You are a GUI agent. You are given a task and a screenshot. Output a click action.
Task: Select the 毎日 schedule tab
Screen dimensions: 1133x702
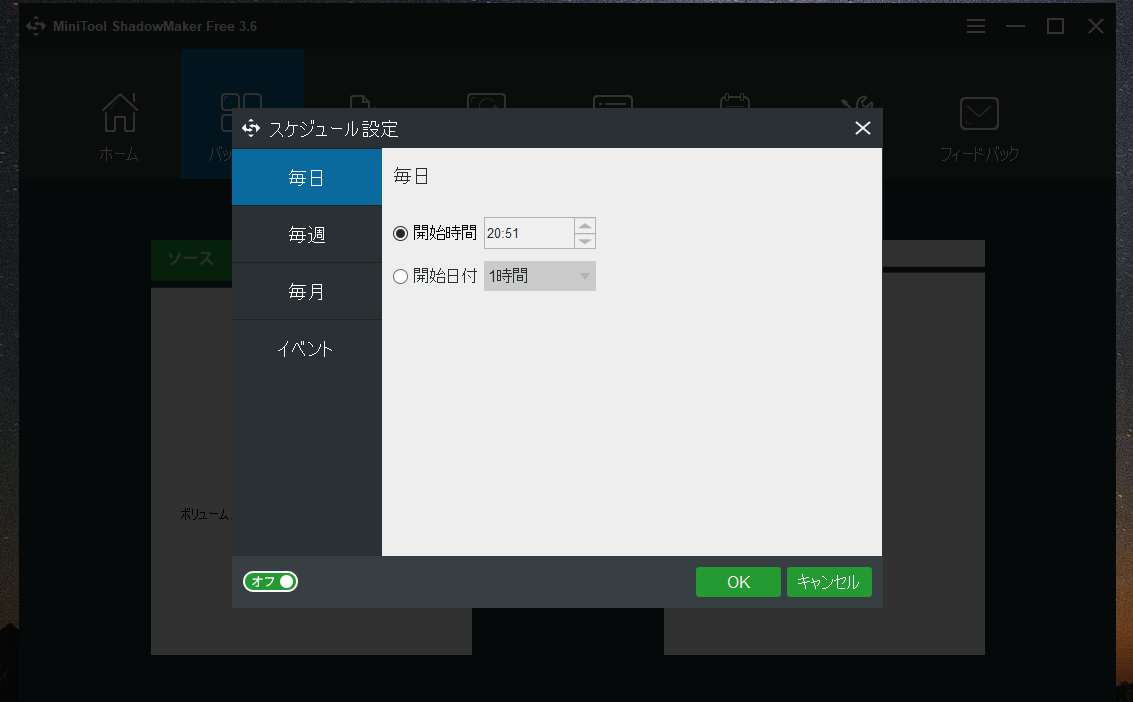(306, 177)
